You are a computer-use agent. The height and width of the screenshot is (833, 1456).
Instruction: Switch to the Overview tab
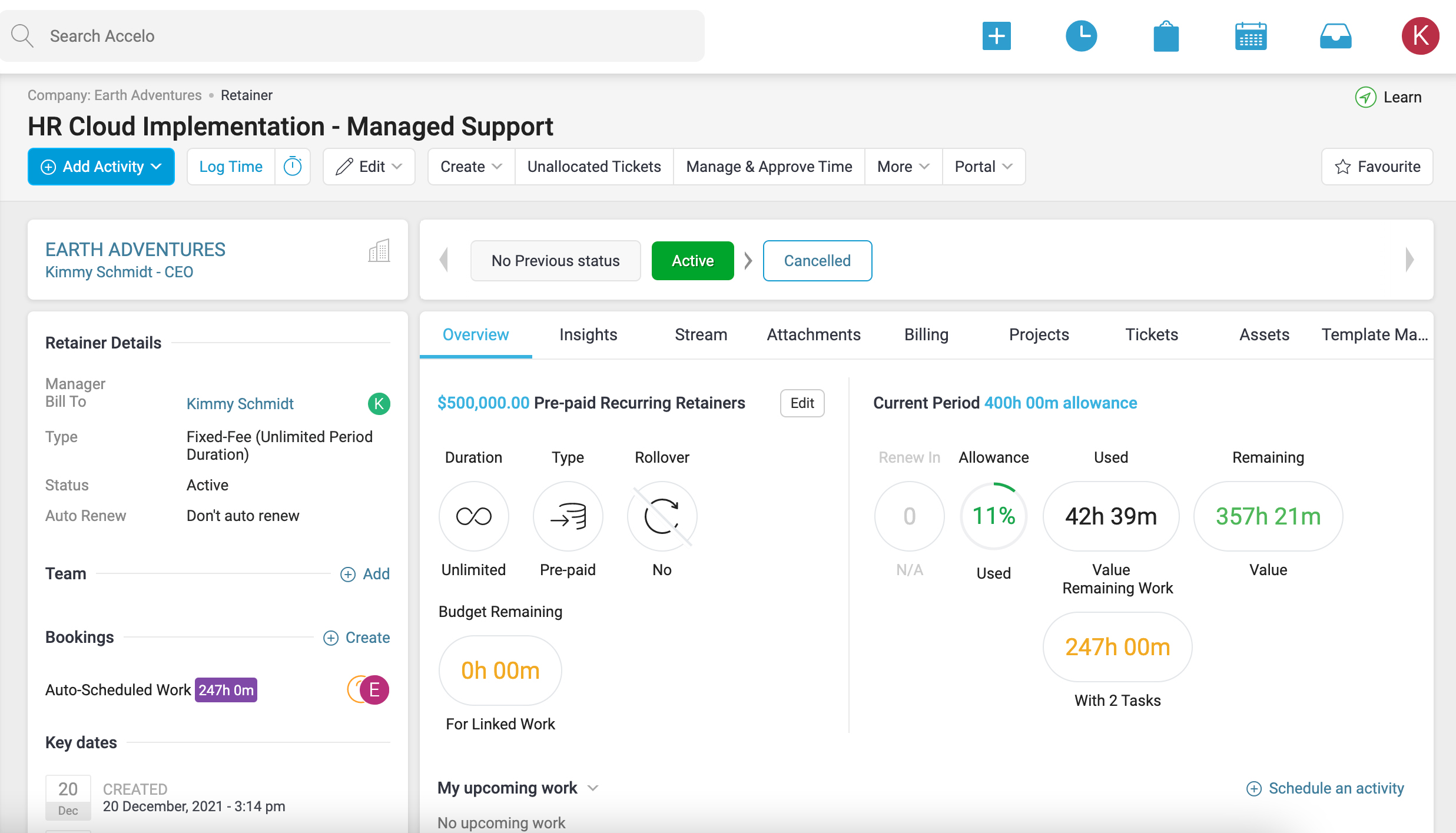click(476, 334)
